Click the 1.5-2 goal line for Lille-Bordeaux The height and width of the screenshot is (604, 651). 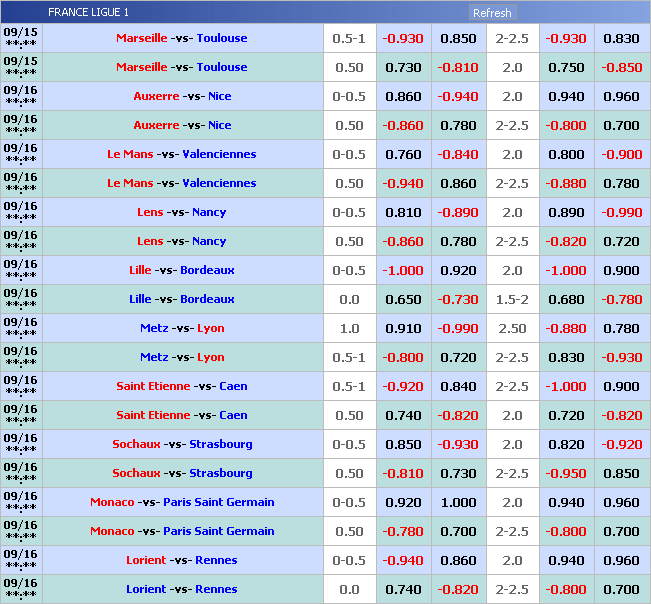pos(512,299)
